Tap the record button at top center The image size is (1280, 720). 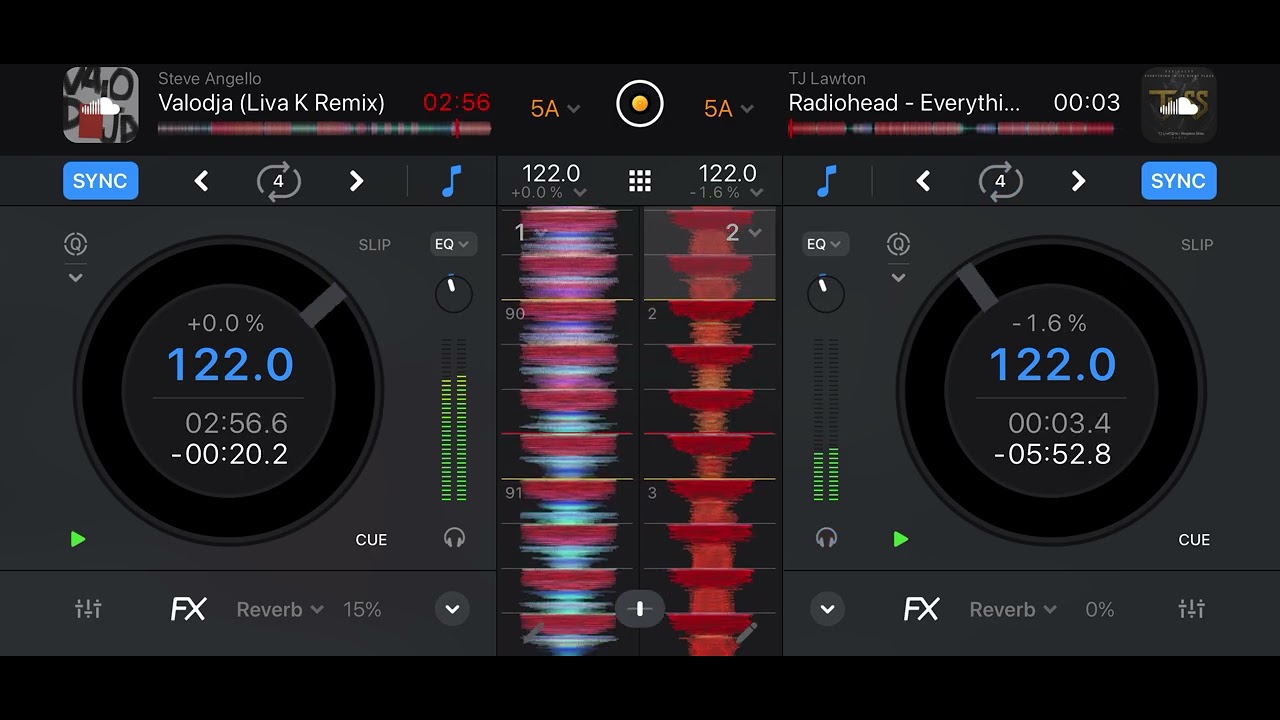[x=640, y=103]
